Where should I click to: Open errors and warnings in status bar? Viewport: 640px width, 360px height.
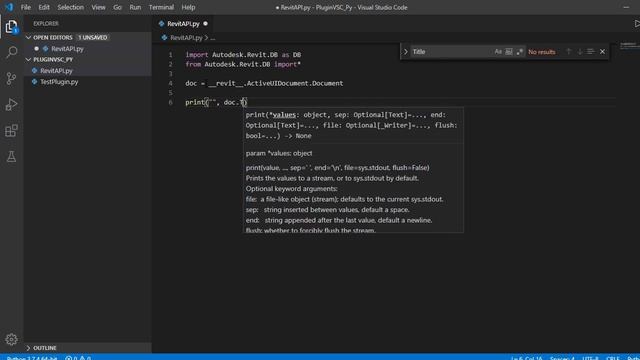[78, 358]
